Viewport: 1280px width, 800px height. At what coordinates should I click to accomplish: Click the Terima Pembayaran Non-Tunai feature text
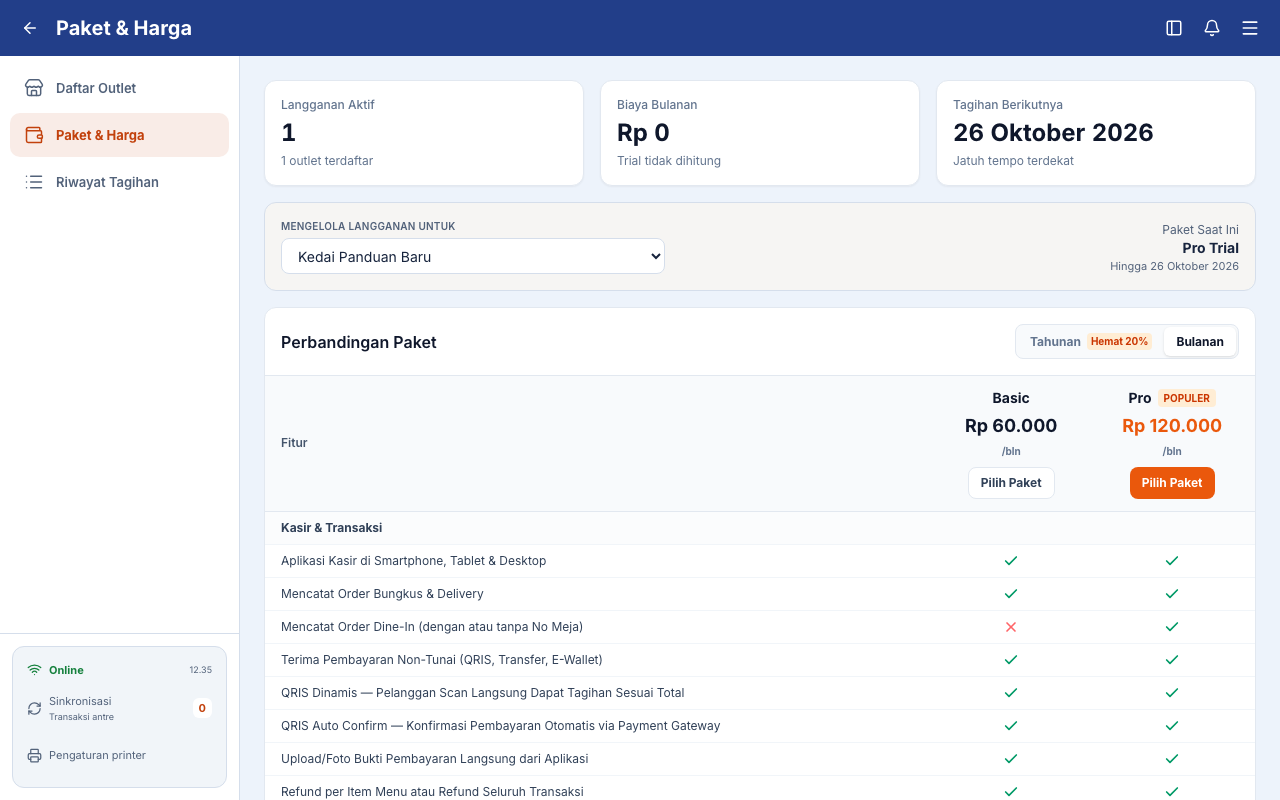point(441,660)
